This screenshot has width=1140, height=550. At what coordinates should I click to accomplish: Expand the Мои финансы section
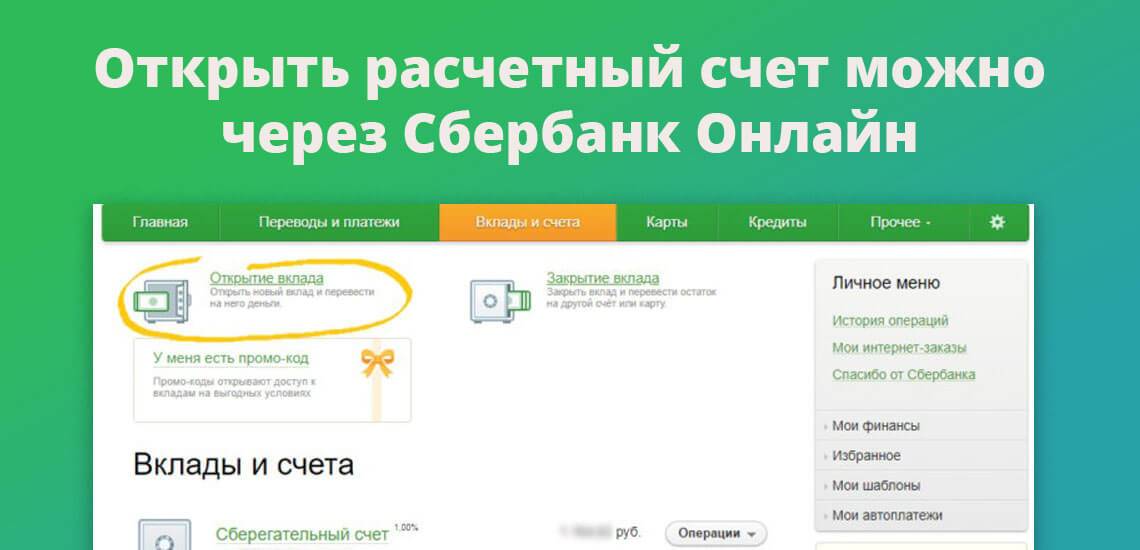coord(921,426)
